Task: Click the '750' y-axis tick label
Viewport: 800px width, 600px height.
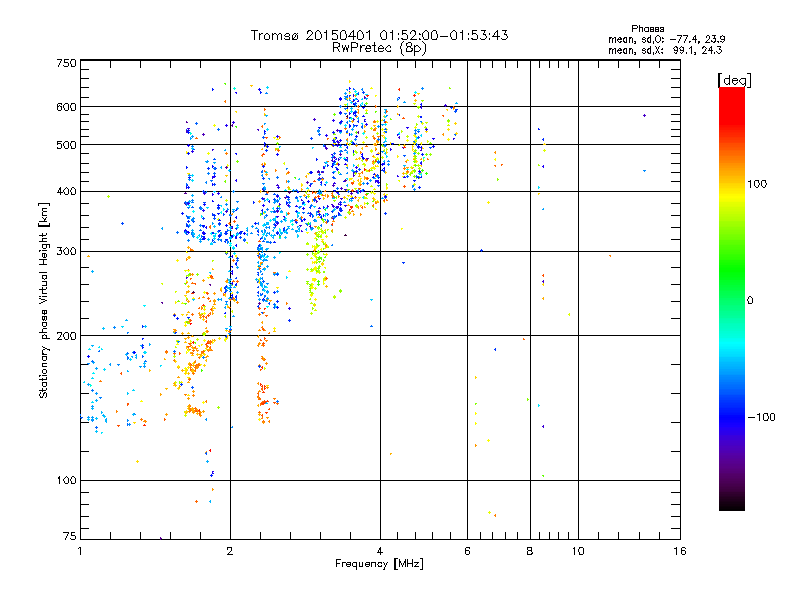Action: (x=67, y=63)
